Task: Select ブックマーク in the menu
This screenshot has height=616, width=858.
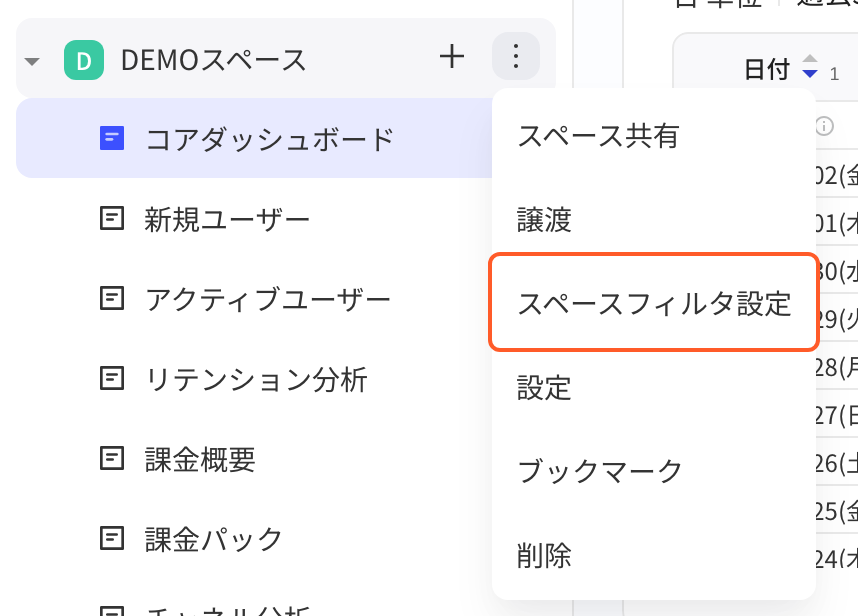Action: 653,471
